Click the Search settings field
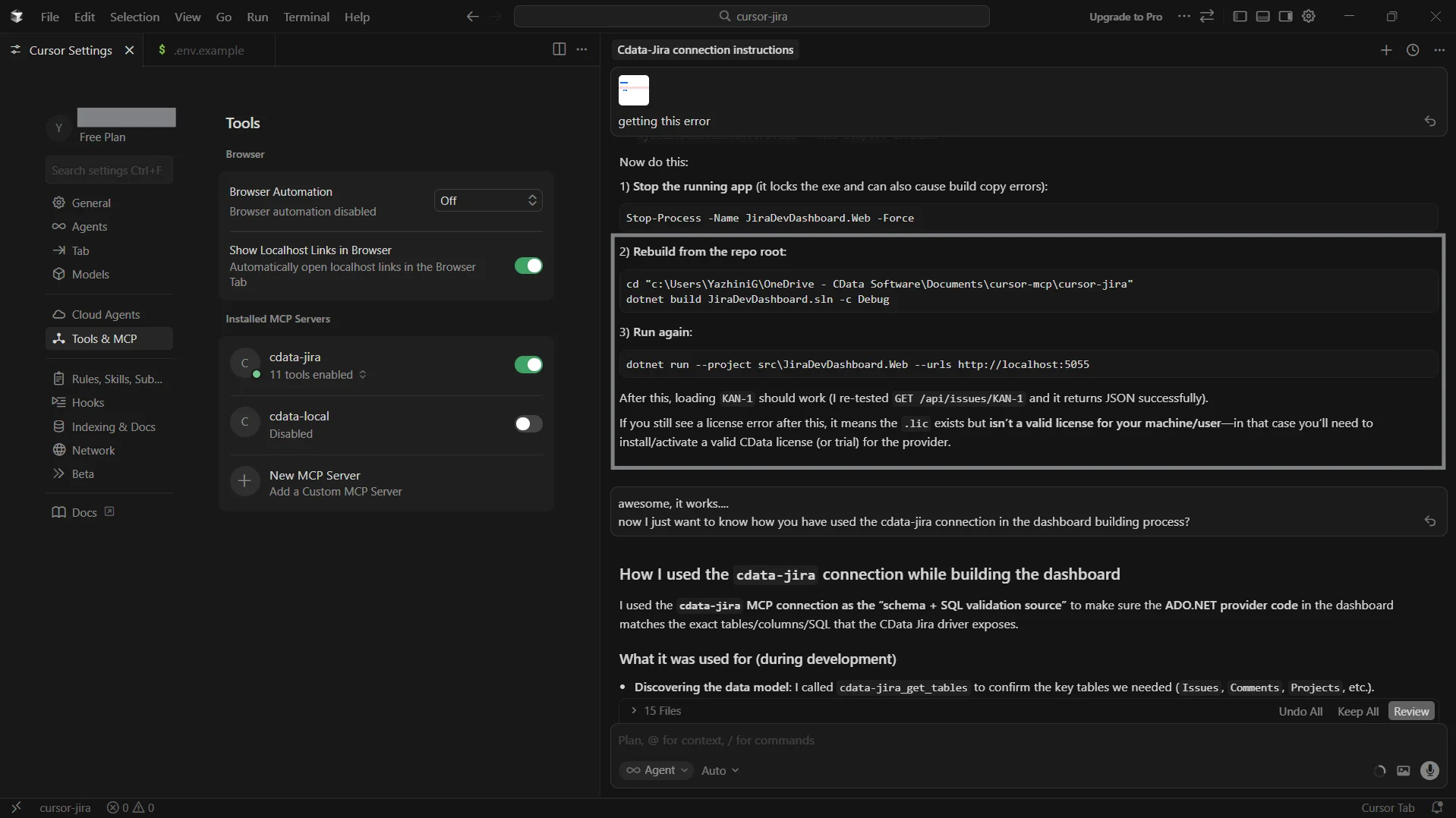1456x818 pixels. pyautogui.click(x=109, y=171)
